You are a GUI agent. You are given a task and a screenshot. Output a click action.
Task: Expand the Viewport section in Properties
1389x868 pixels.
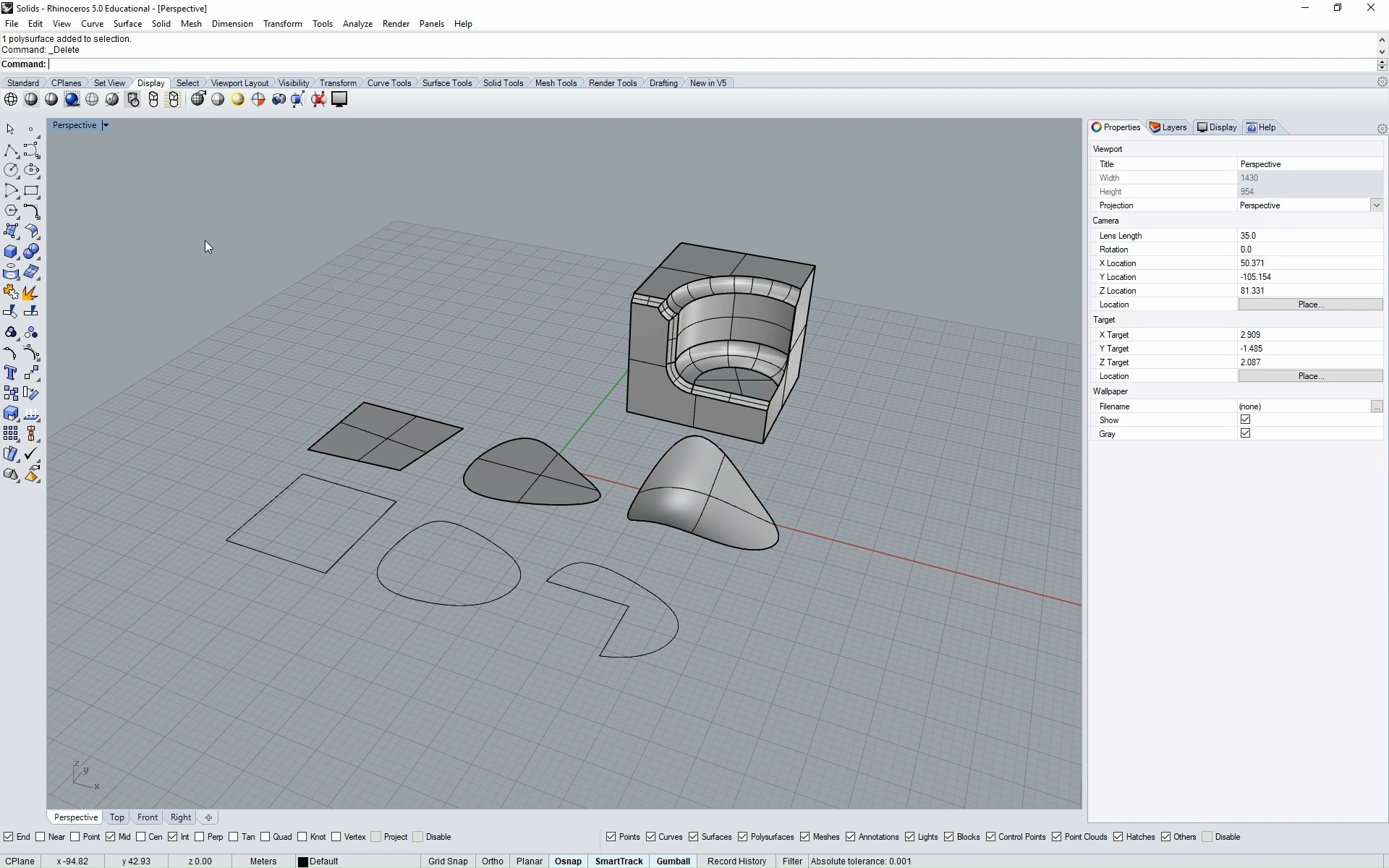click(x=1107, y=148)
